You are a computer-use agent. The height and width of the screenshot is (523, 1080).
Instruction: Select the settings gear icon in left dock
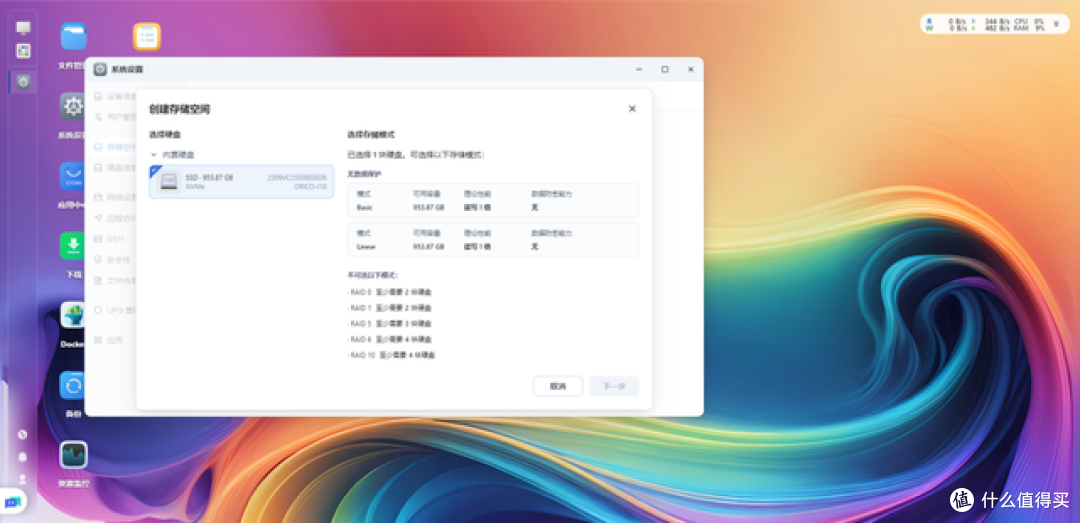pyautogui.click(x=23, y=82)
